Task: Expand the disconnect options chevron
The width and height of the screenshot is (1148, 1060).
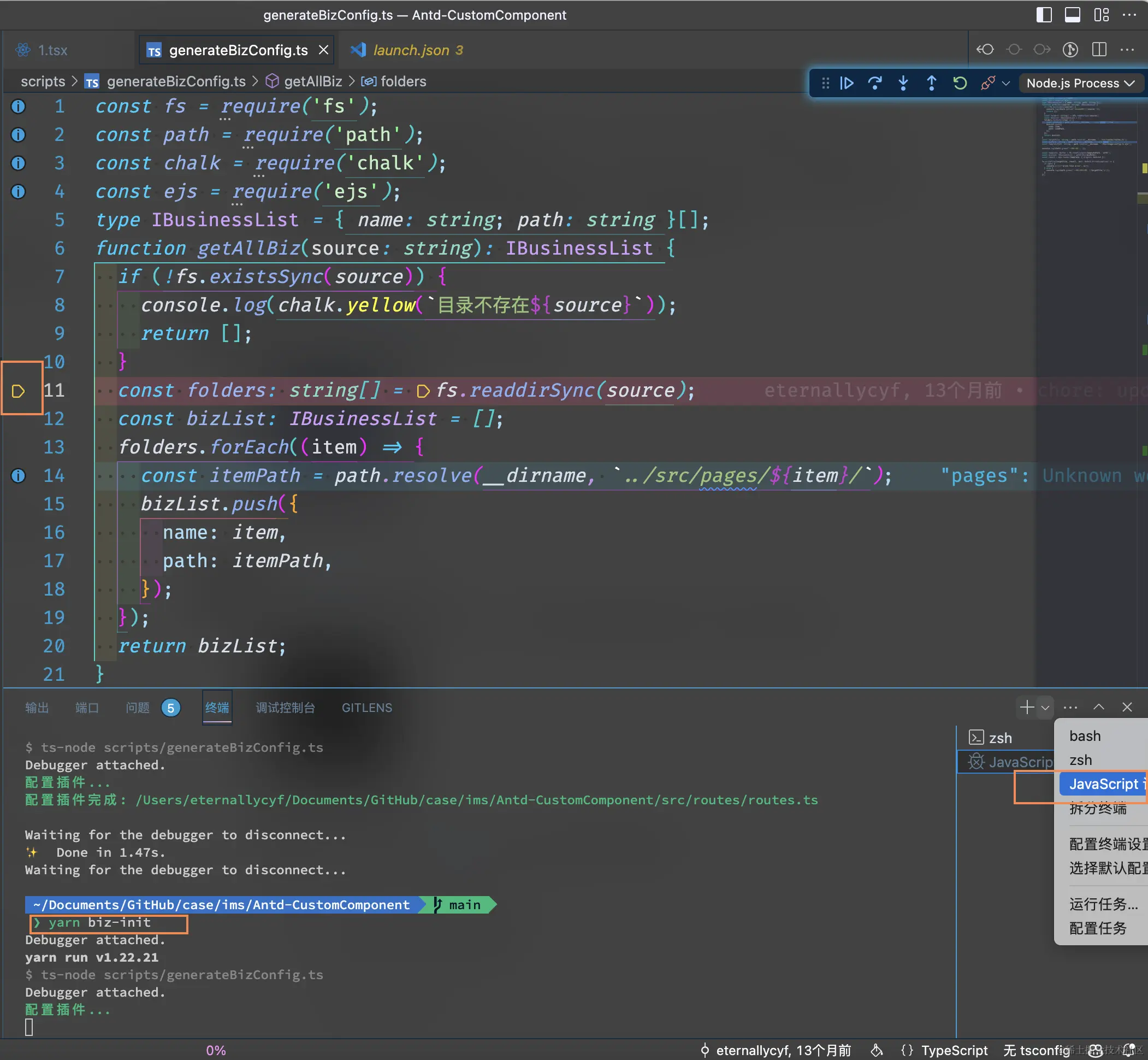Action: [1006, 83]
